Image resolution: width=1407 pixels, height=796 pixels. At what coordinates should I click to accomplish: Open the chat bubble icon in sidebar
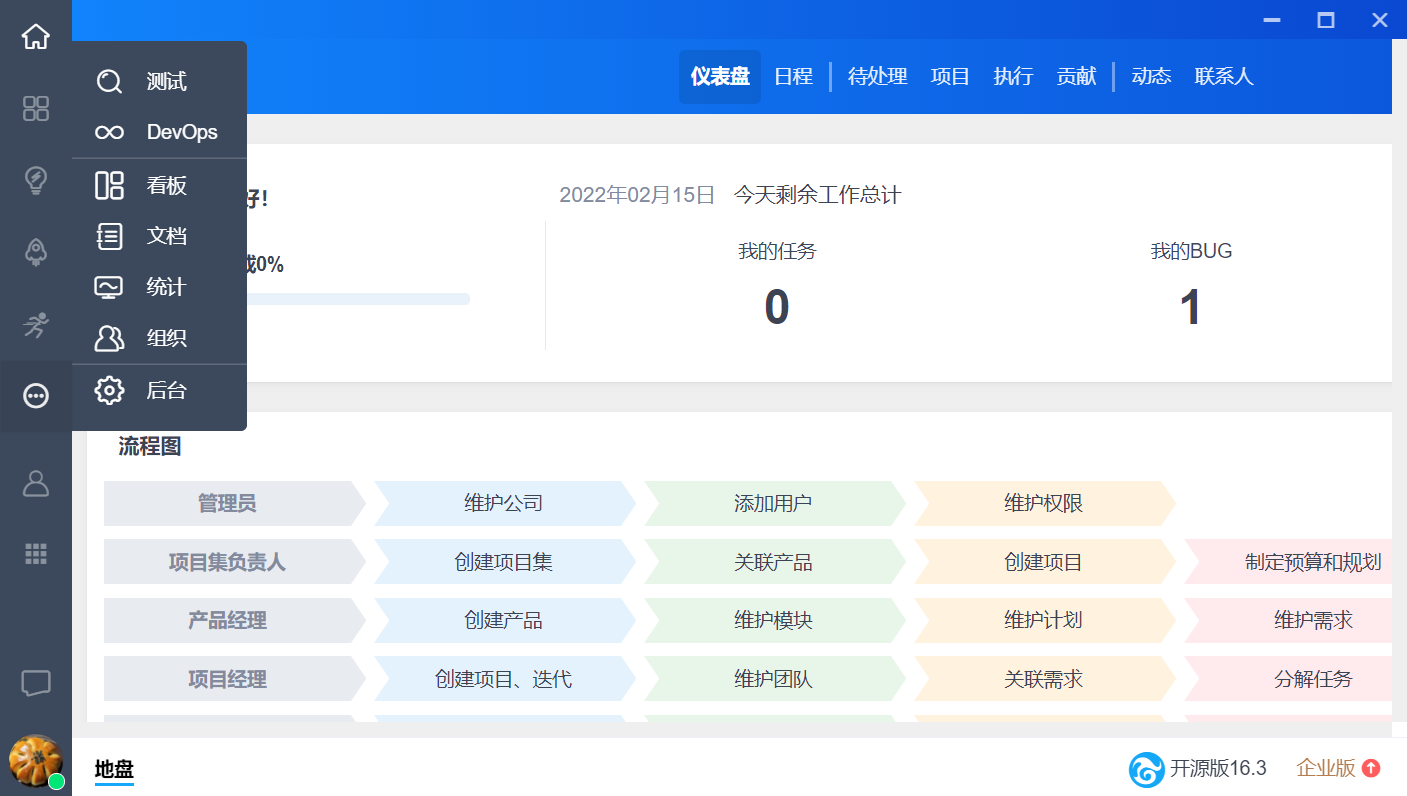coord(36,683)
